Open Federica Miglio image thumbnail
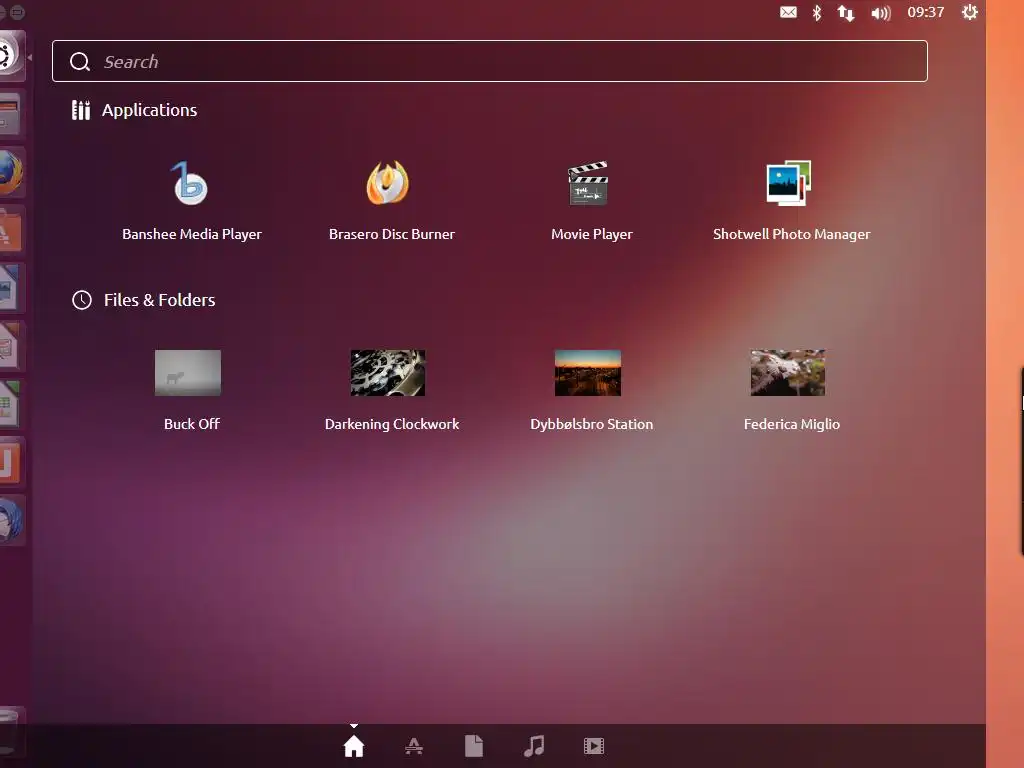Screen dimensions: 1024x768 coord(788,373)
